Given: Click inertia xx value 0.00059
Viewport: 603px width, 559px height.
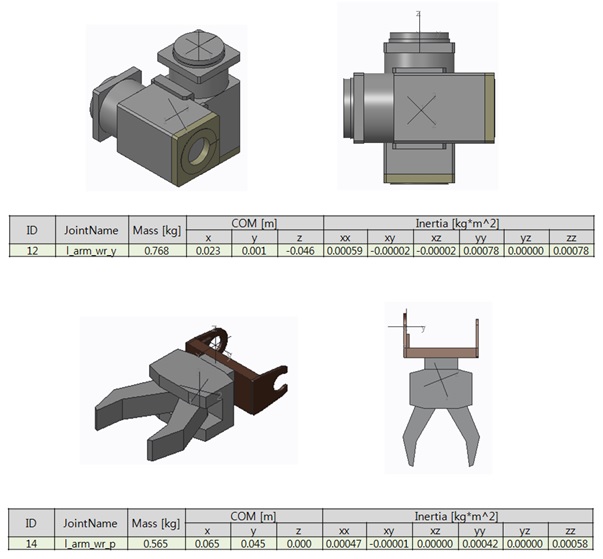Looking at the screenshot, I should [345, 251].
